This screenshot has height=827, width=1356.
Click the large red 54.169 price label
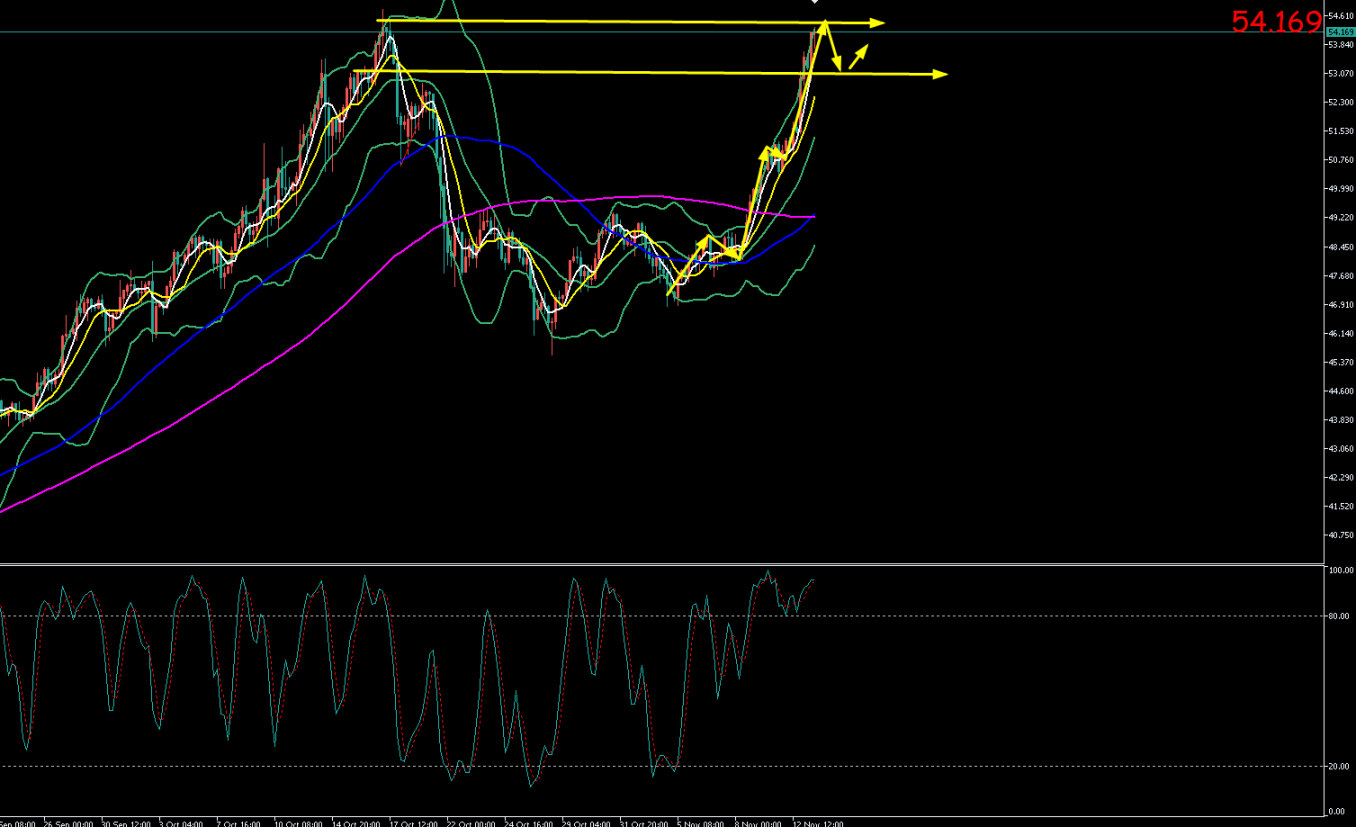pos(1276,22)
